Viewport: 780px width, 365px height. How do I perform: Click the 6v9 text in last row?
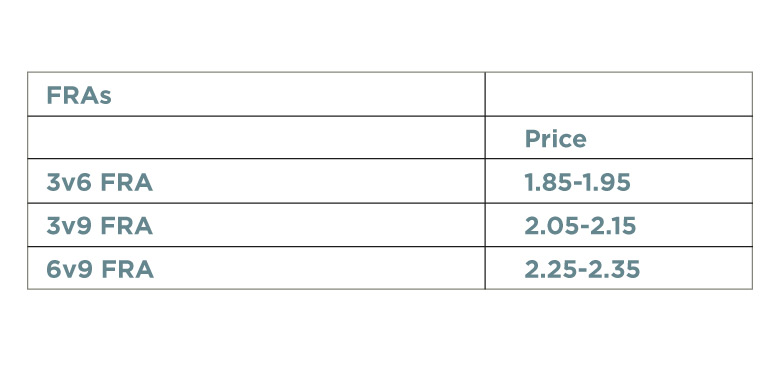(x=69, y=270)
